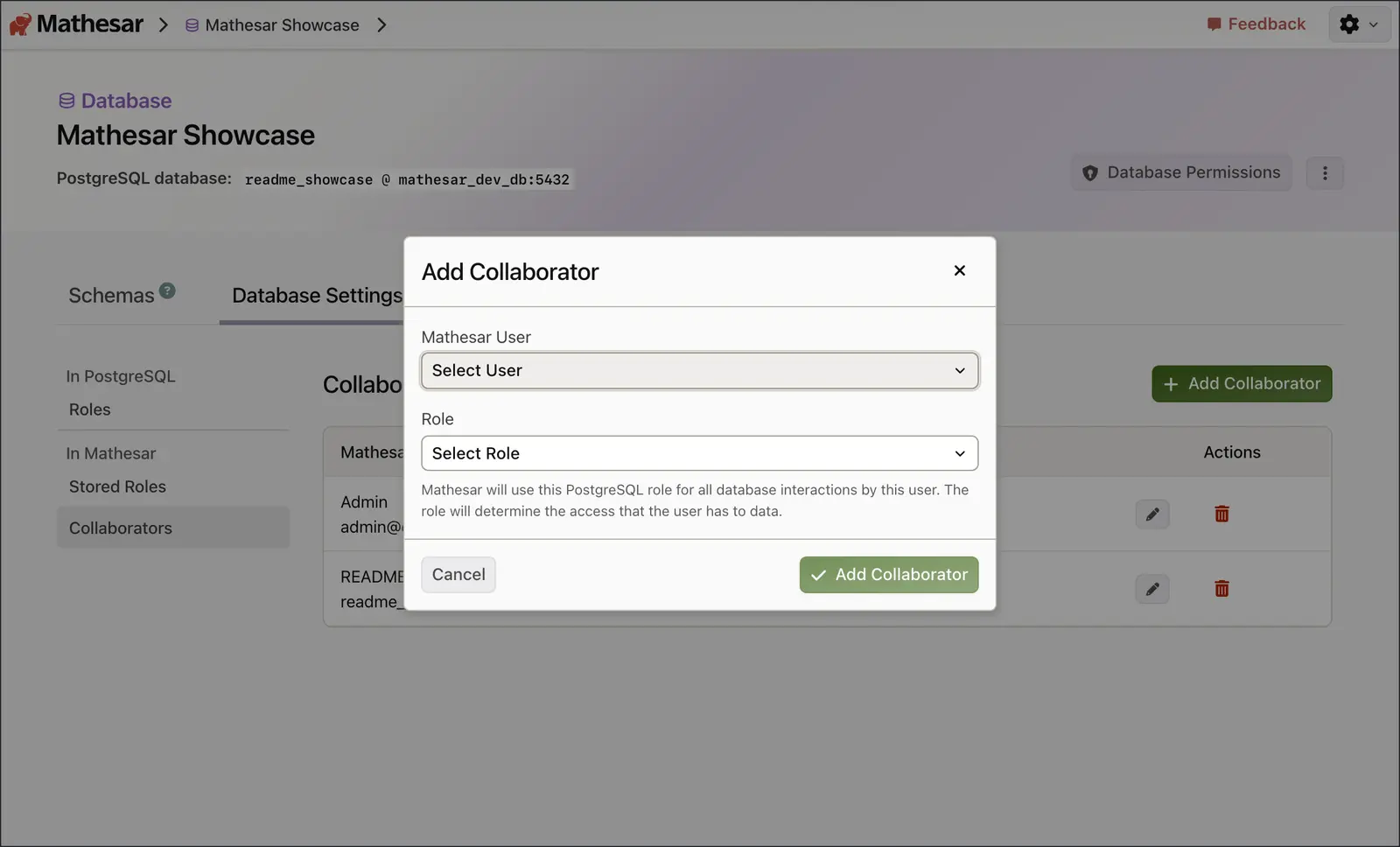Select Collaborators in the sidebar
The image size is (1400, 847).
(x=173, y=528)
